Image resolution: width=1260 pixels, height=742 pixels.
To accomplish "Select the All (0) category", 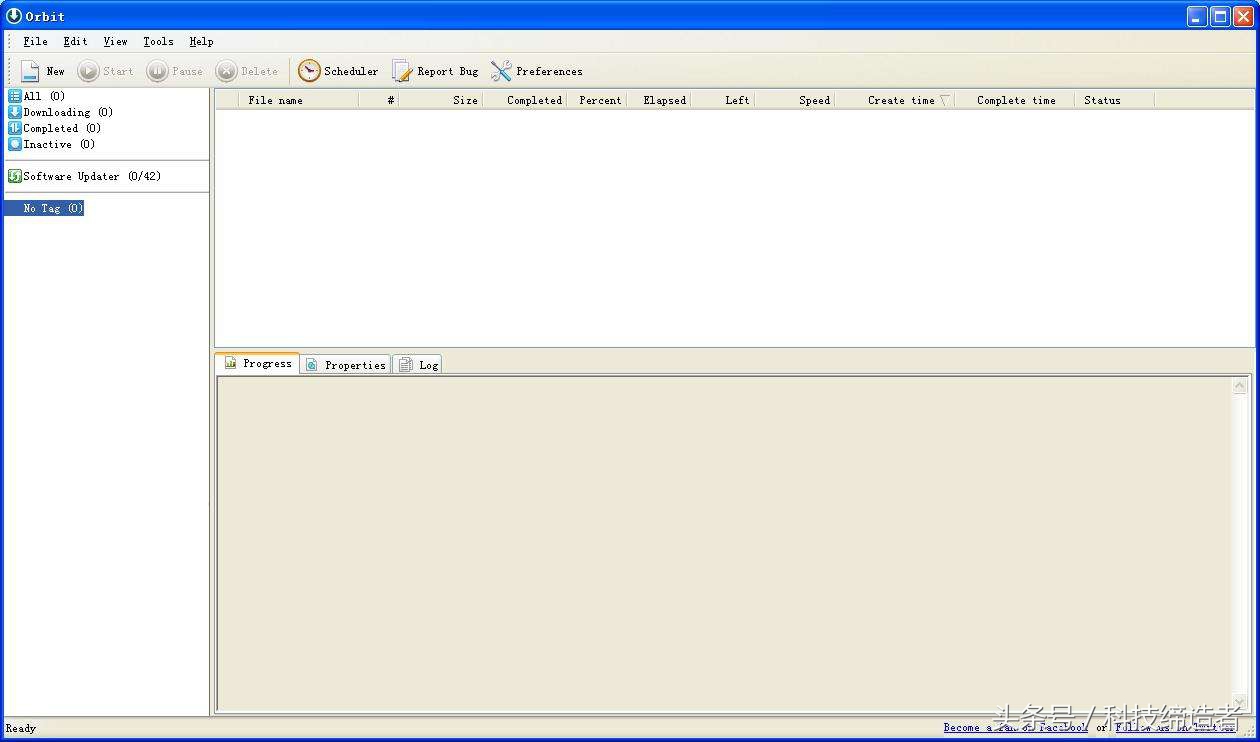I will point(37,96).
